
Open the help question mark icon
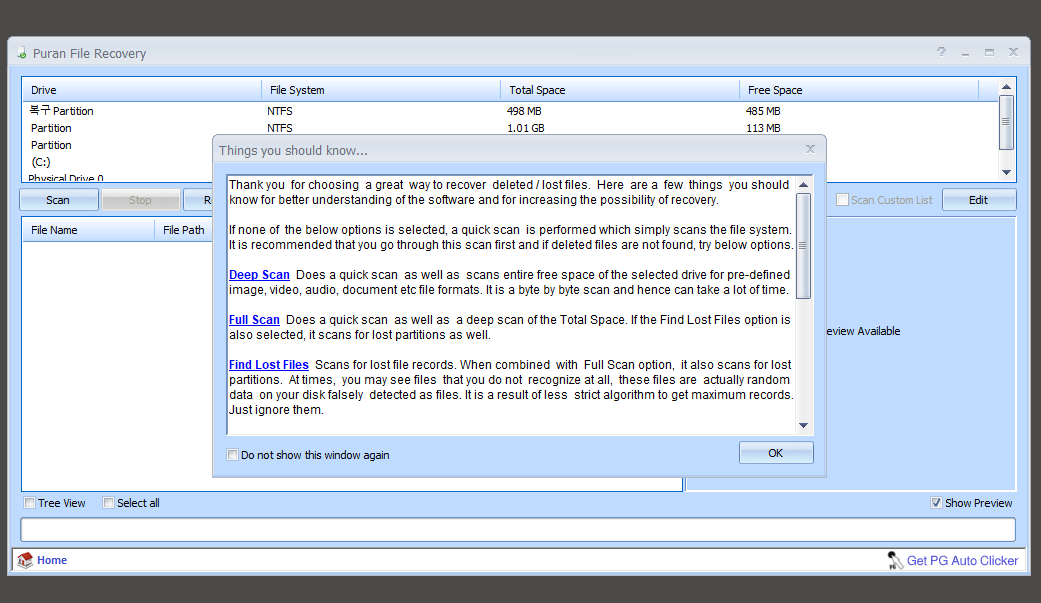941,52
